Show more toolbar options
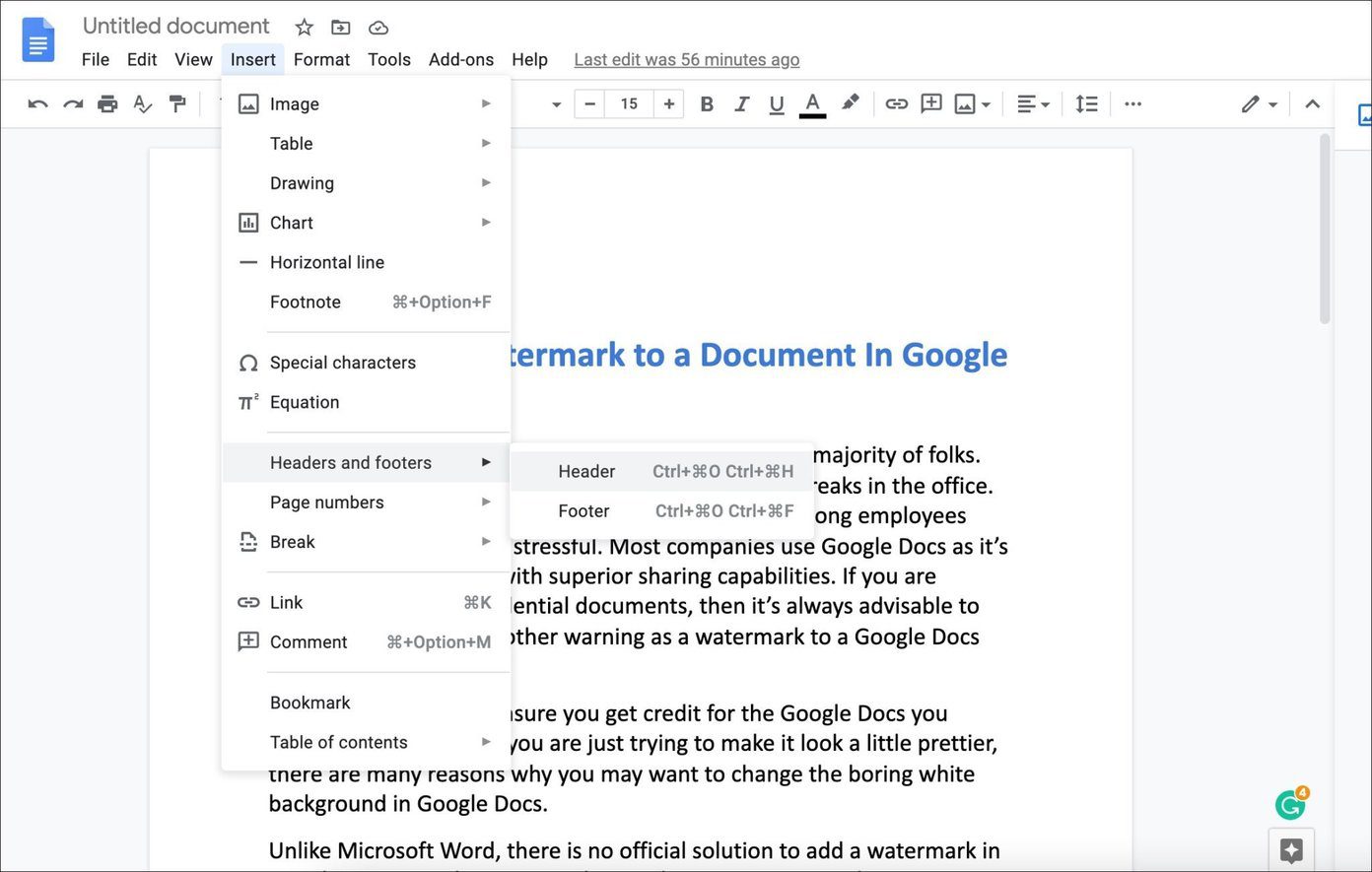Screen dimensions: 1372x872 pos(1133,103)
